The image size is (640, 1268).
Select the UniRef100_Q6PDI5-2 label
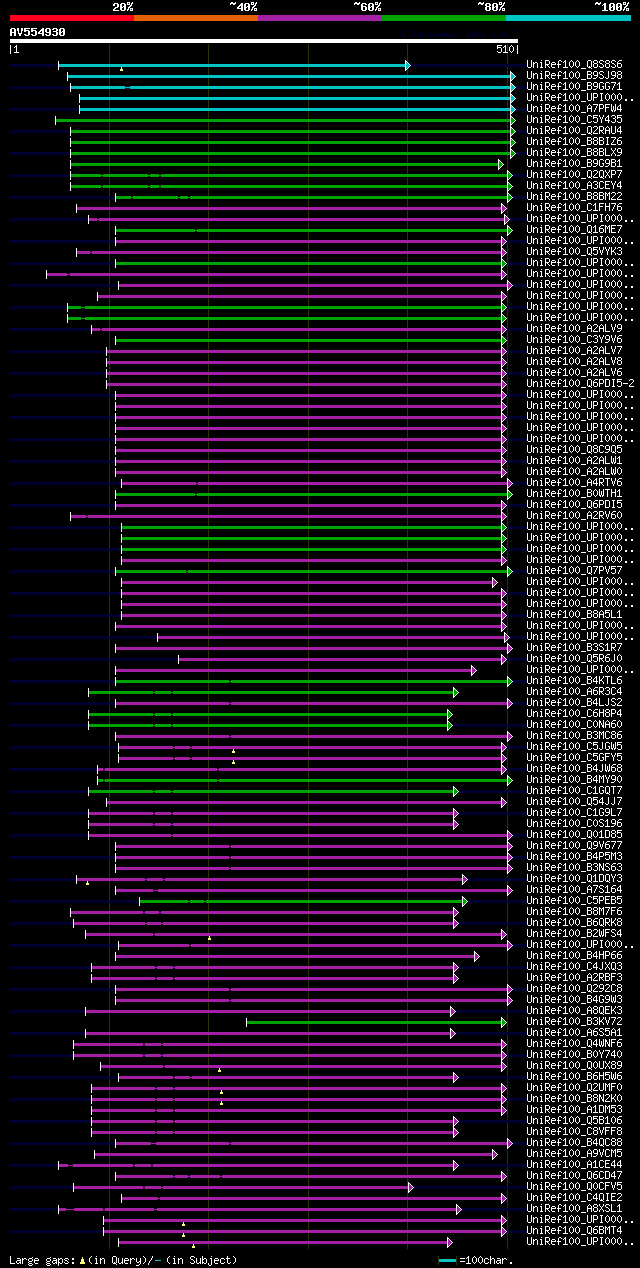coord(581,384)
